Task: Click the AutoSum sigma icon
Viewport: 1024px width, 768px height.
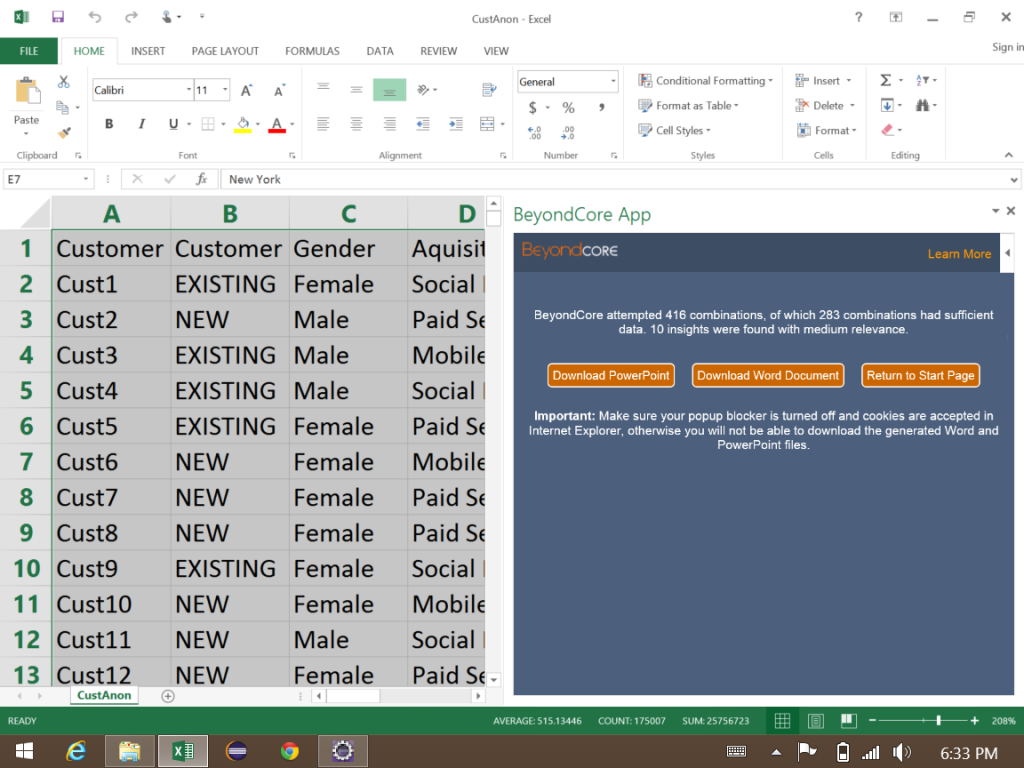Action: point(886,80)
